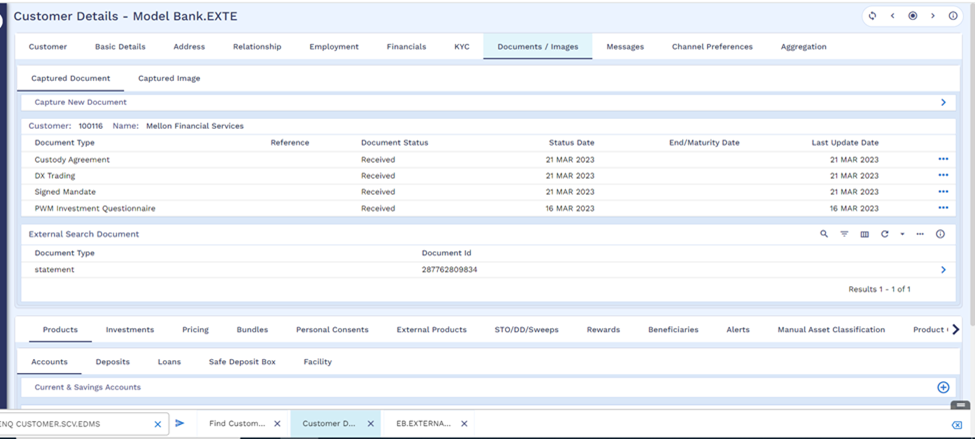This screenshot has width=975, height=439.
Task: Close the Find Customer bottom tab
Action: [x=277, y=424]
